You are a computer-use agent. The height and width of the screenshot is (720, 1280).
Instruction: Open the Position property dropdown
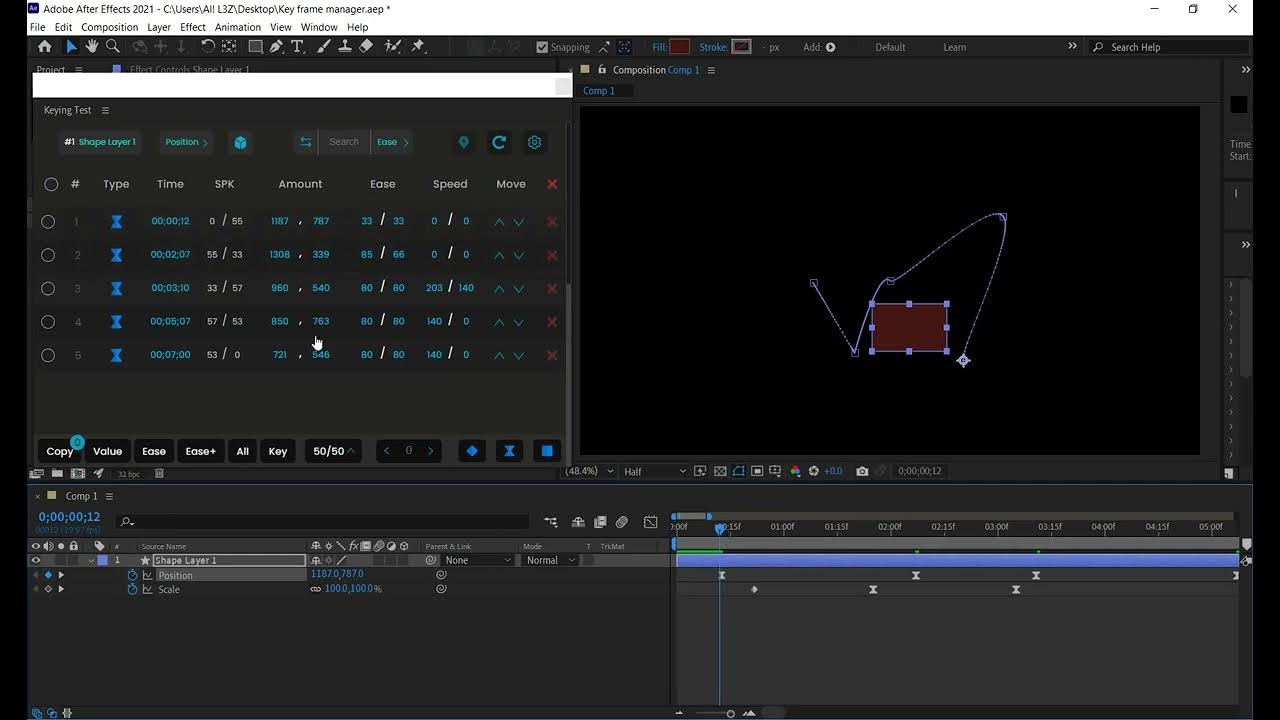(x=185, y=142)
